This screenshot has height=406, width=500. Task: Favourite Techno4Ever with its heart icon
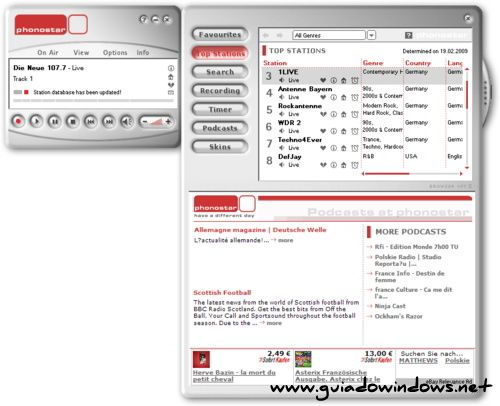[323, 148]
